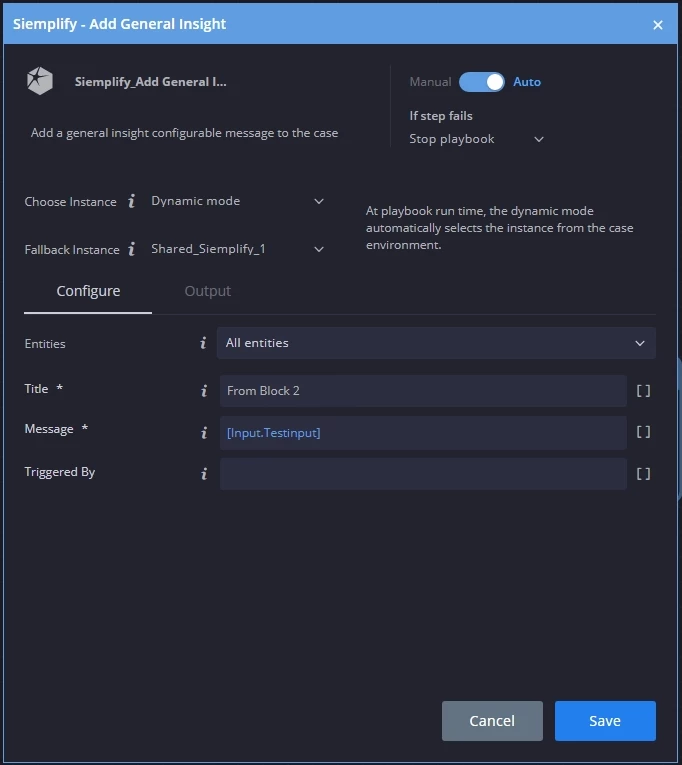The width and height of the screenshot is (682, 765).
Task: Open the Choose Instance Dynamic mode dropdown
Action: coord(238,201)
